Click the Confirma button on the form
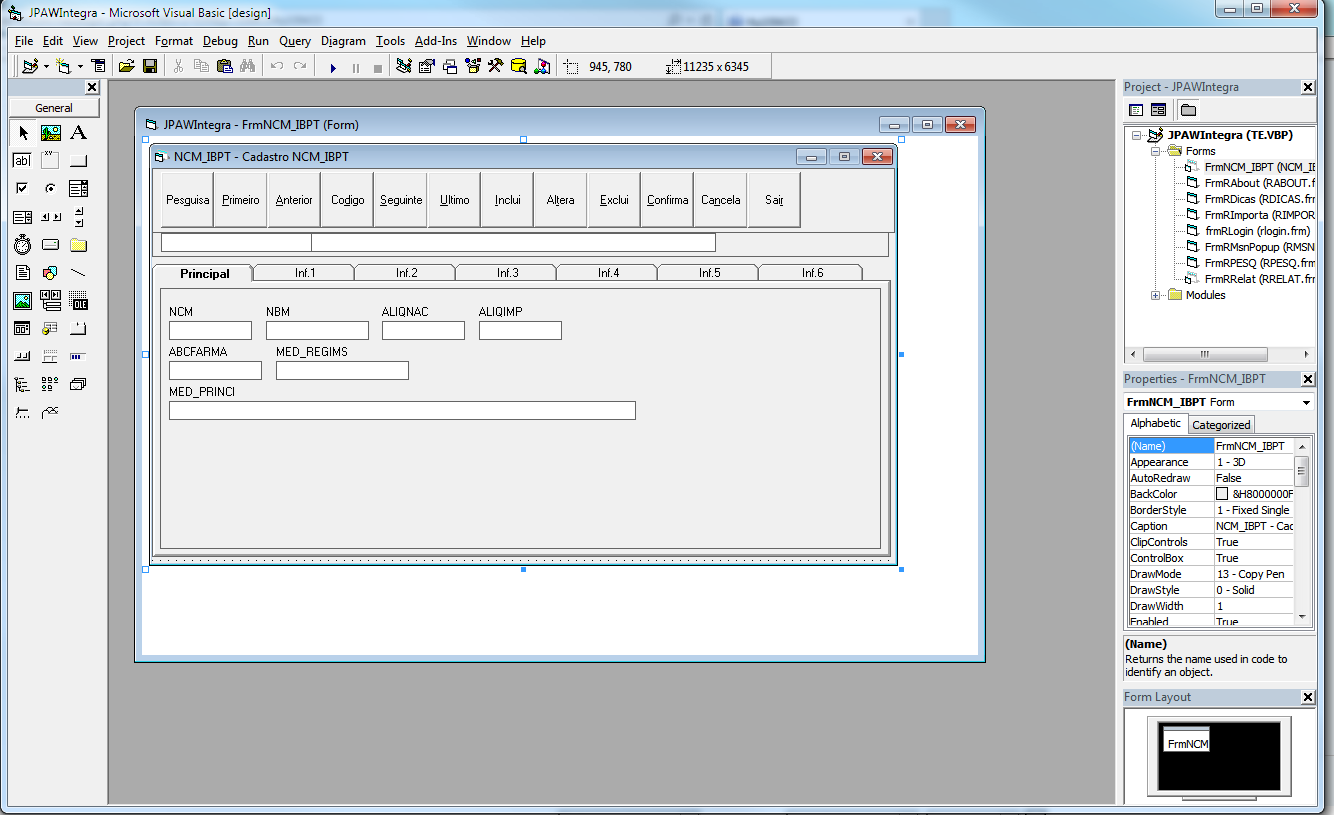This screenshot has height=815, width=1334. pos(667,200)
